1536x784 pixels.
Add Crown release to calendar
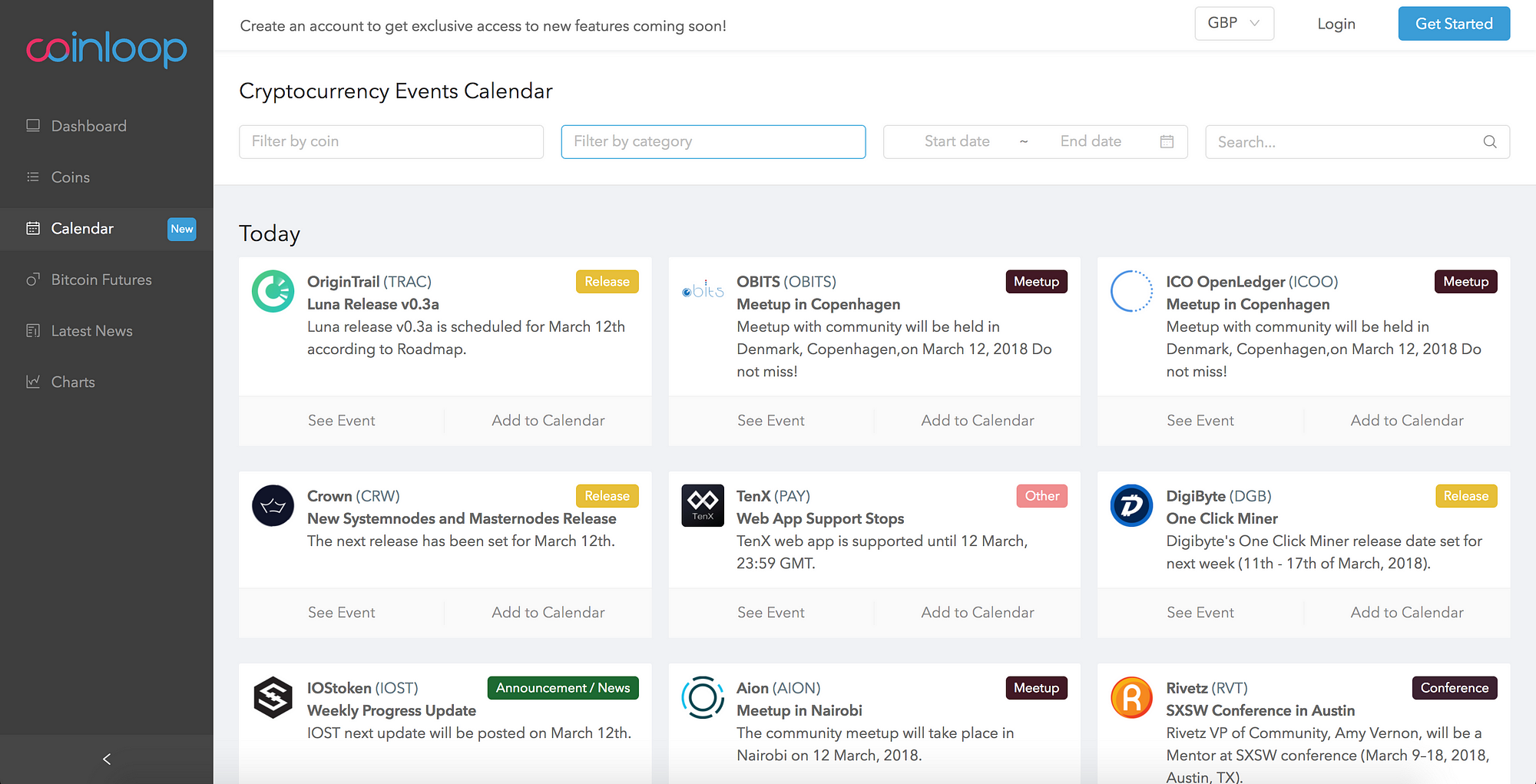point(548,613)
